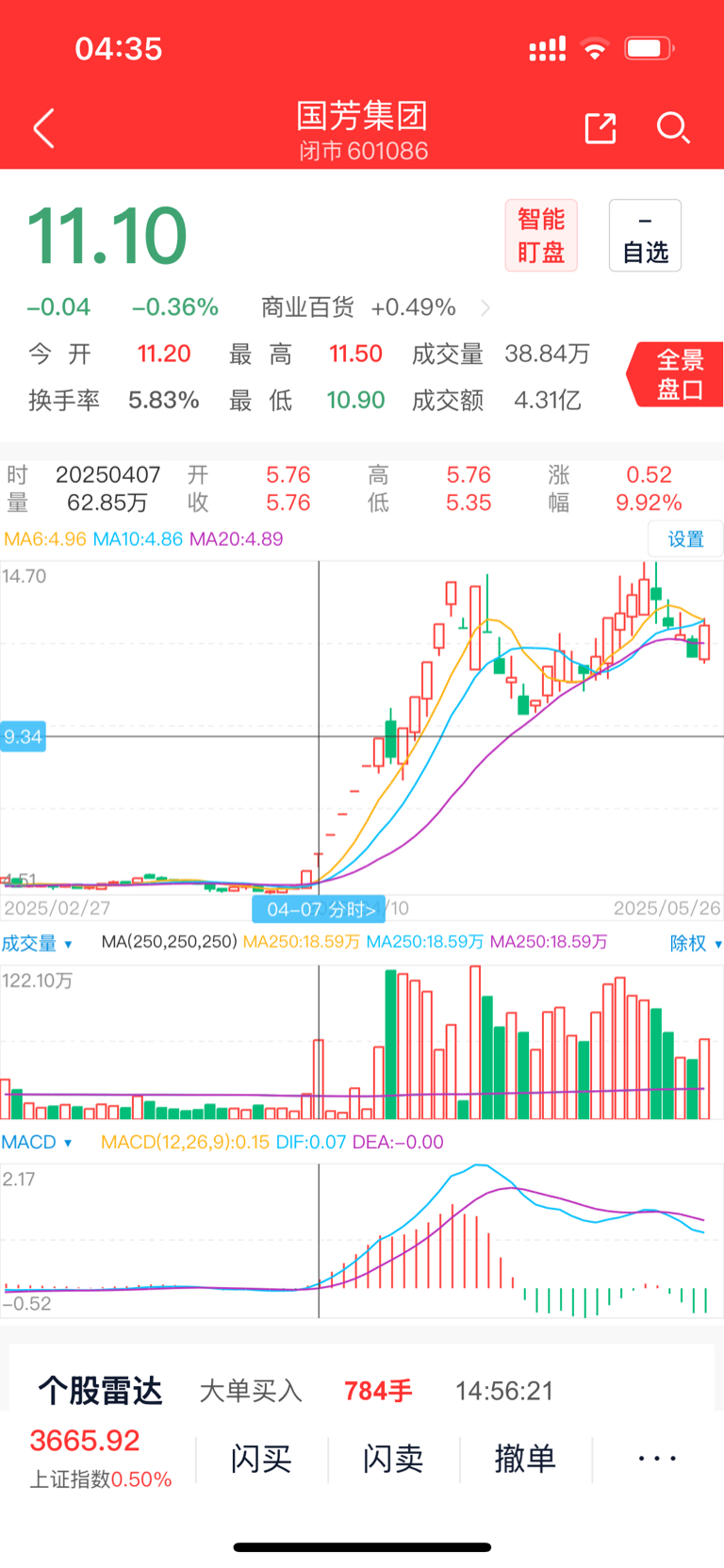Open 智能盯盘 smart monitoring
Viewport: 724px width, 1568px height.
tap(541, 236)
